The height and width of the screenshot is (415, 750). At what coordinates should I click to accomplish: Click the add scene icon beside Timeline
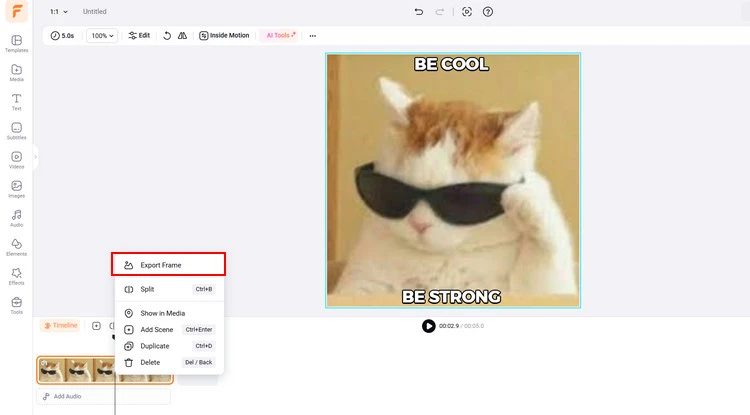click(96, 326)
